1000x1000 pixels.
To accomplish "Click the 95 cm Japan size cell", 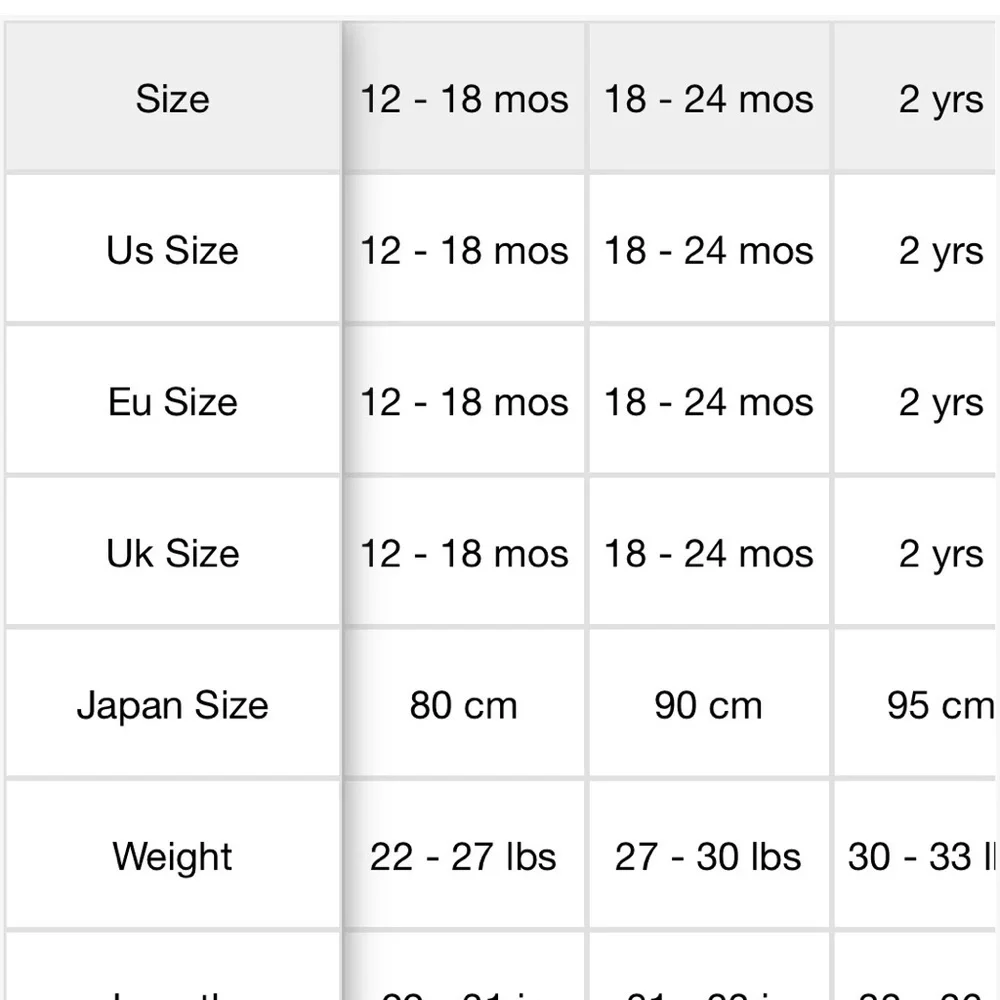I will (916, 704).
